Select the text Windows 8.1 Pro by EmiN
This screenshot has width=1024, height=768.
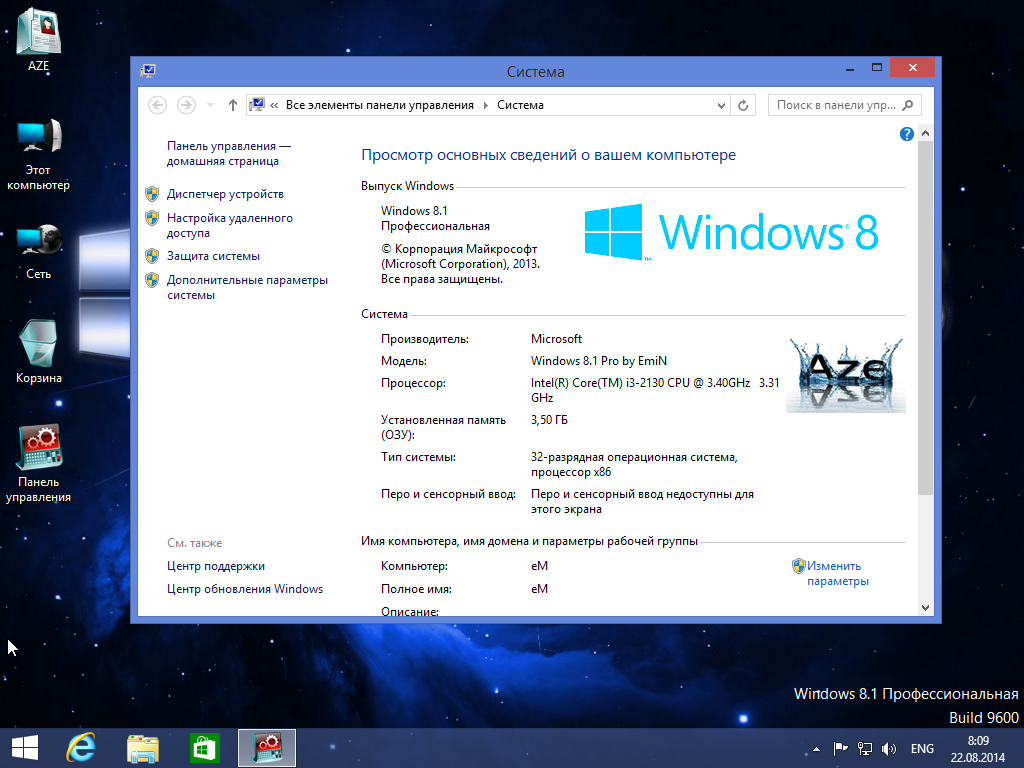click(x=598, y=360)
